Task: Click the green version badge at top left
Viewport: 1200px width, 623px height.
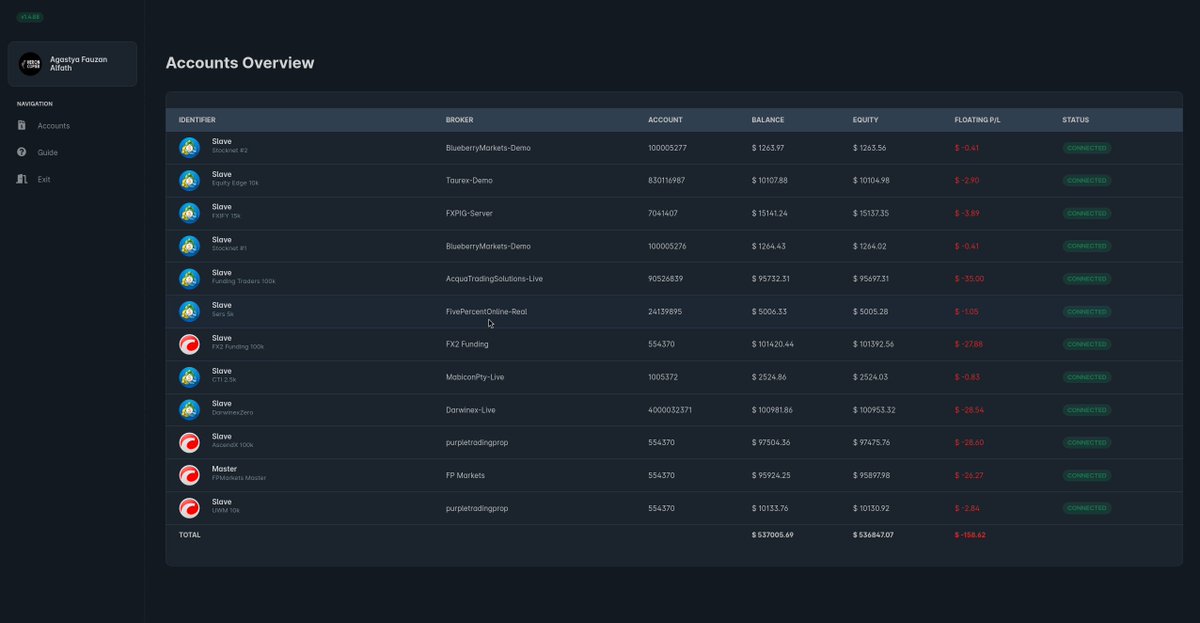Action: (x=29, y=17)
